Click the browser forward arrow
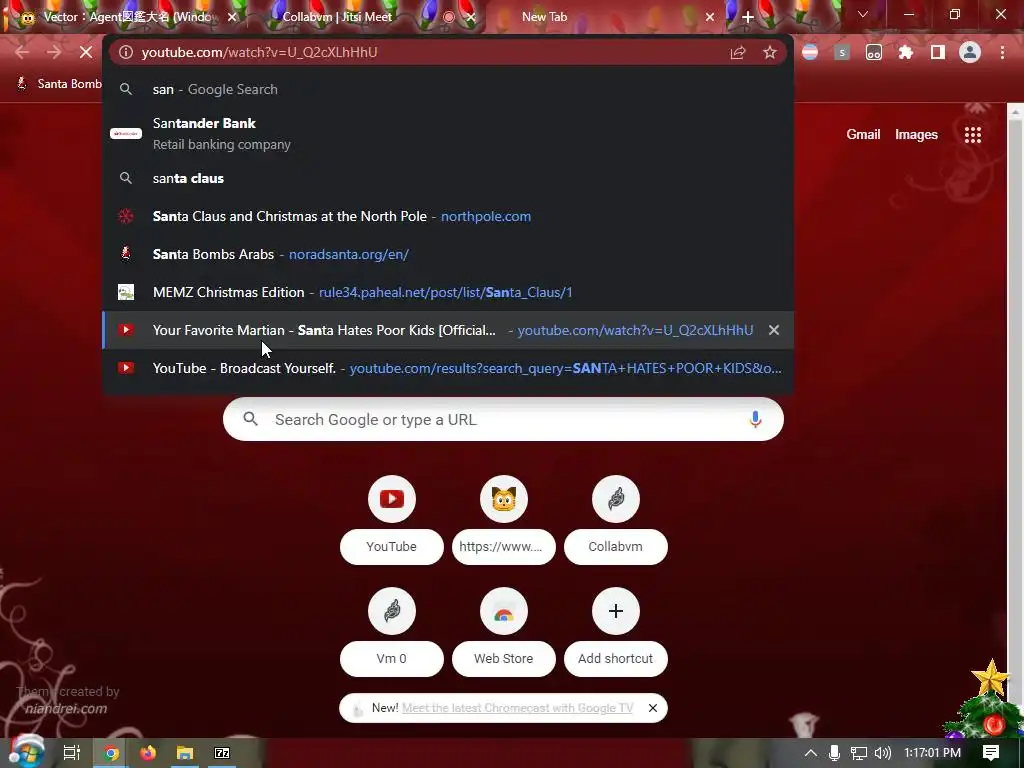Screen dimensions: 1024x768 pyautogui.click(x=54, y=52)
